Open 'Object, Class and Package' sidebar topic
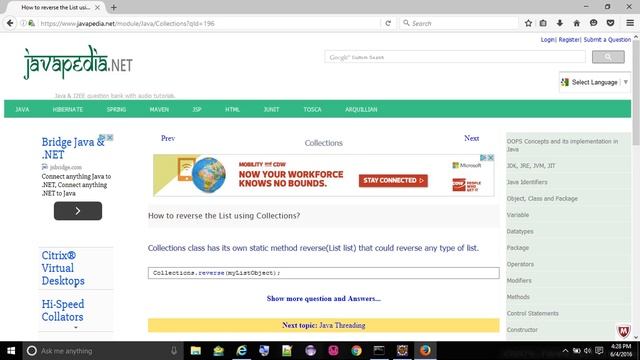This screenshot has width=640, height=360. click(542, 198)
